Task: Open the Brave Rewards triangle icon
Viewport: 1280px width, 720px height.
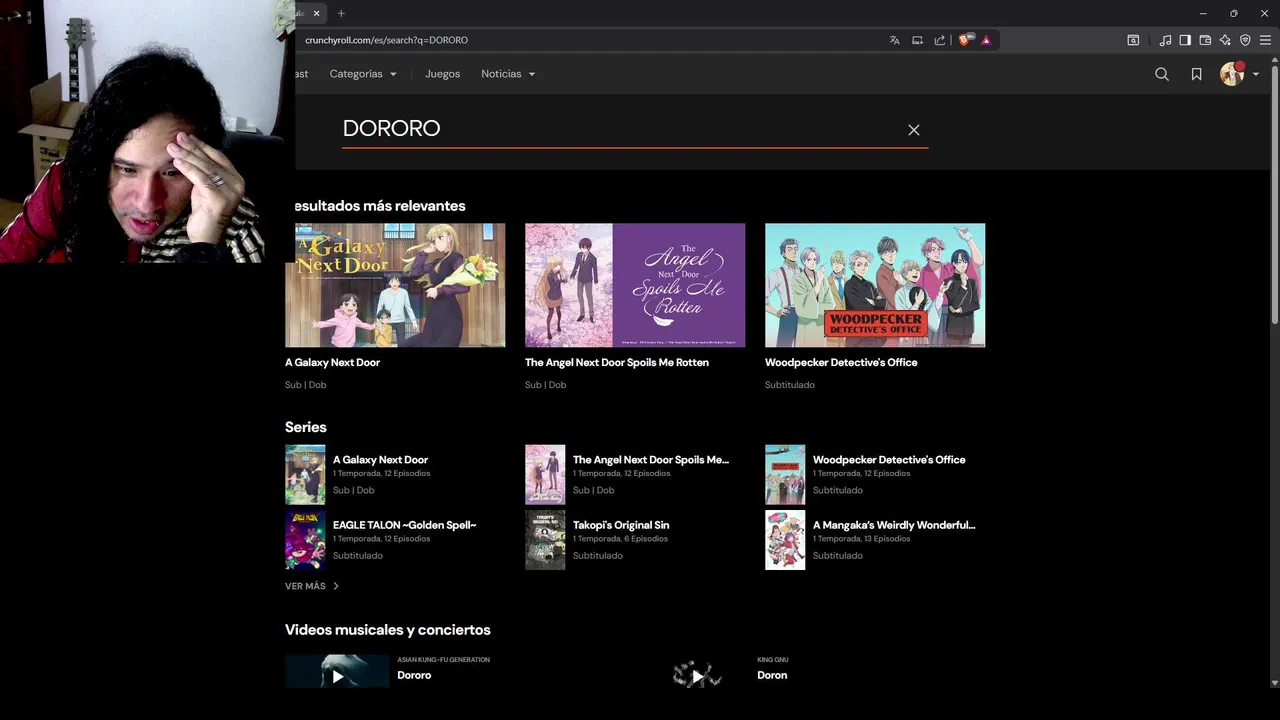Action: [986, 40]
